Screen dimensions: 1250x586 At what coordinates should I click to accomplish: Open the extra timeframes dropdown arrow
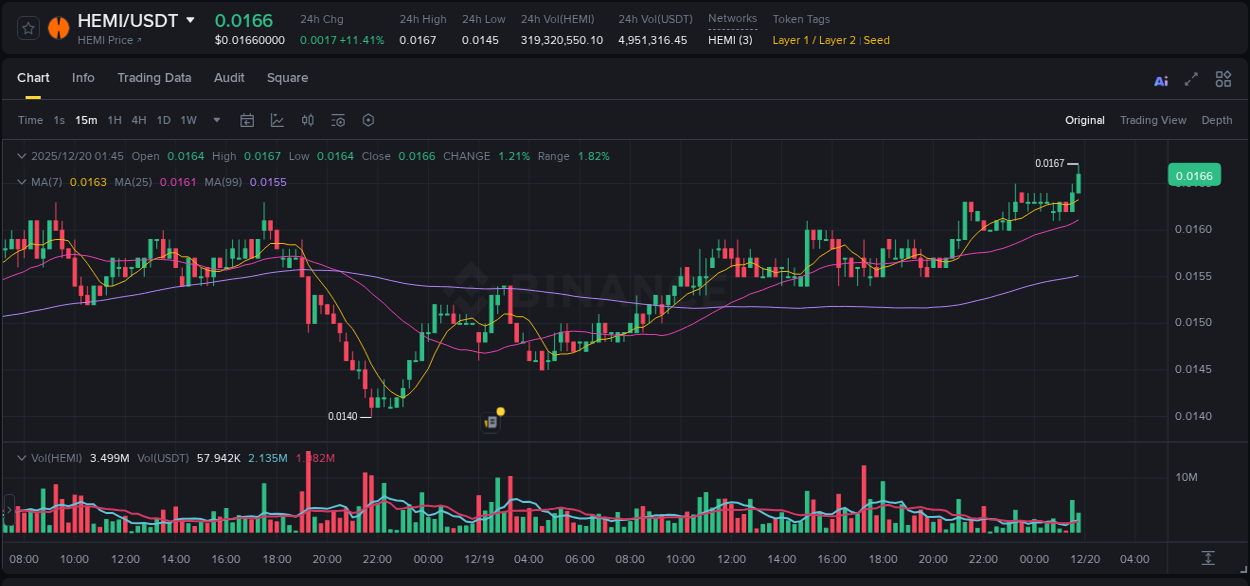click(215, 120)
